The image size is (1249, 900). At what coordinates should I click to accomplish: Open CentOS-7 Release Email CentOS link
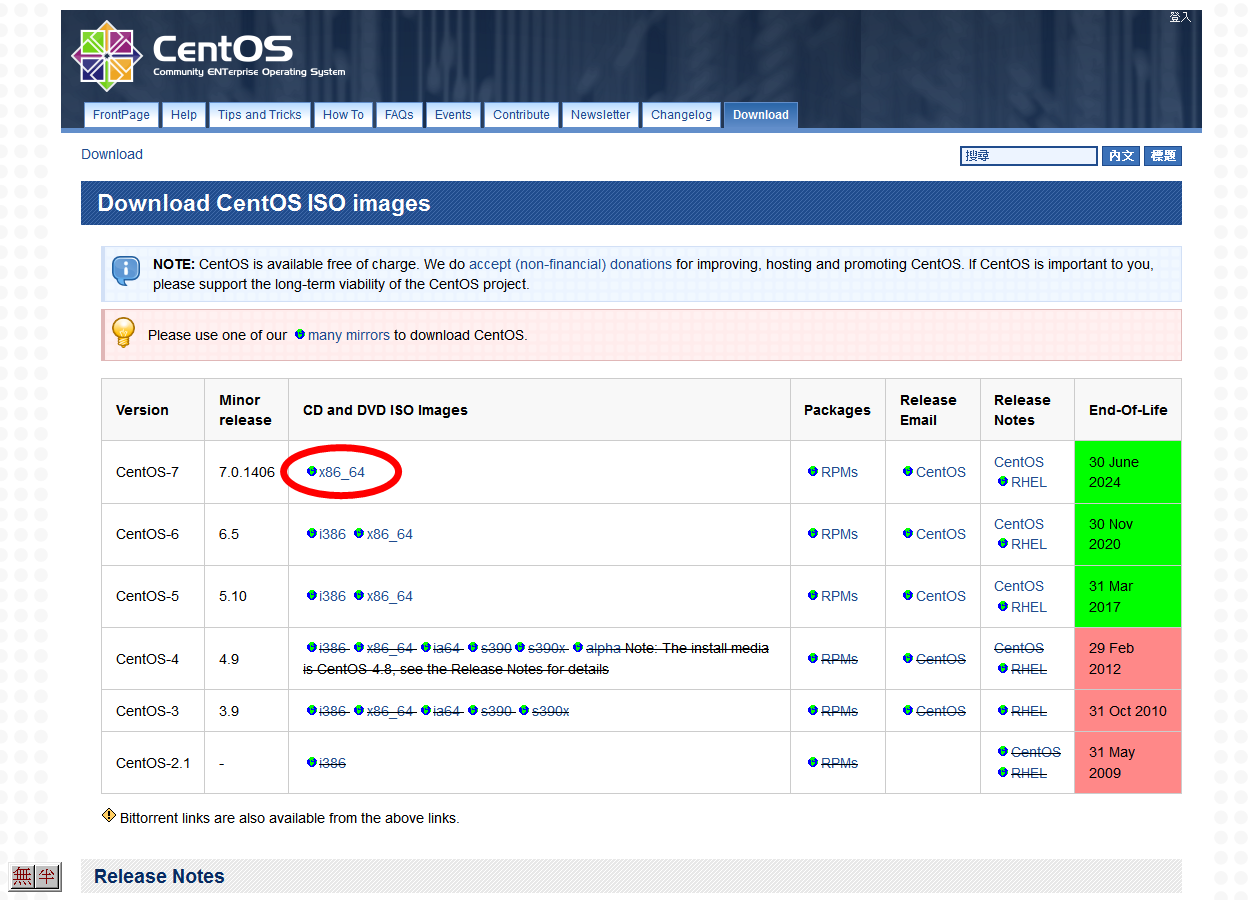941,472
